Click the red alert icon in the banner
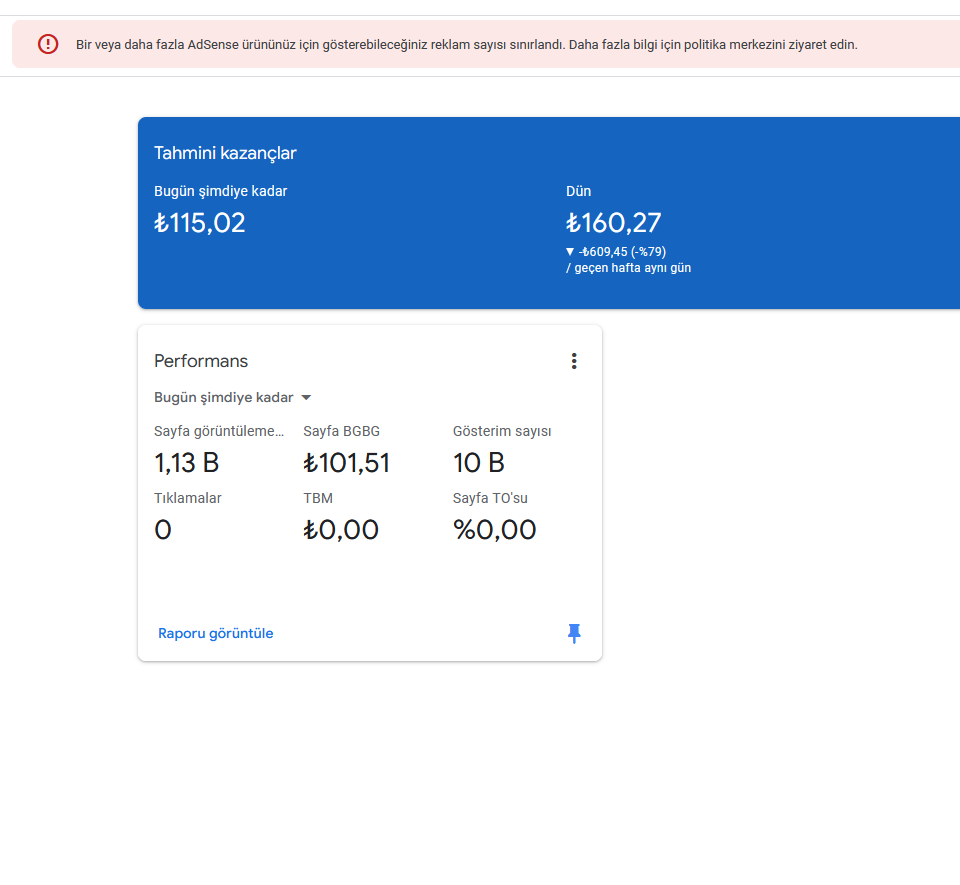 coord(48,44)
